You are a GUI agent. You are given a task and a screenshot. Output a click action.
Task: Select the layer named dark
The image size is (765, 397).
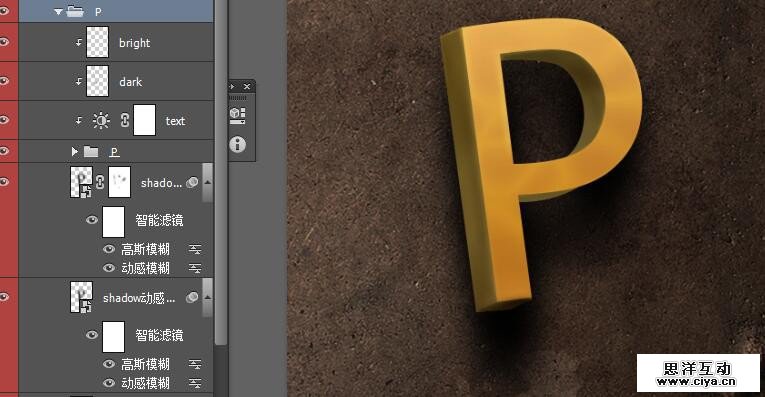coord(131,82)
